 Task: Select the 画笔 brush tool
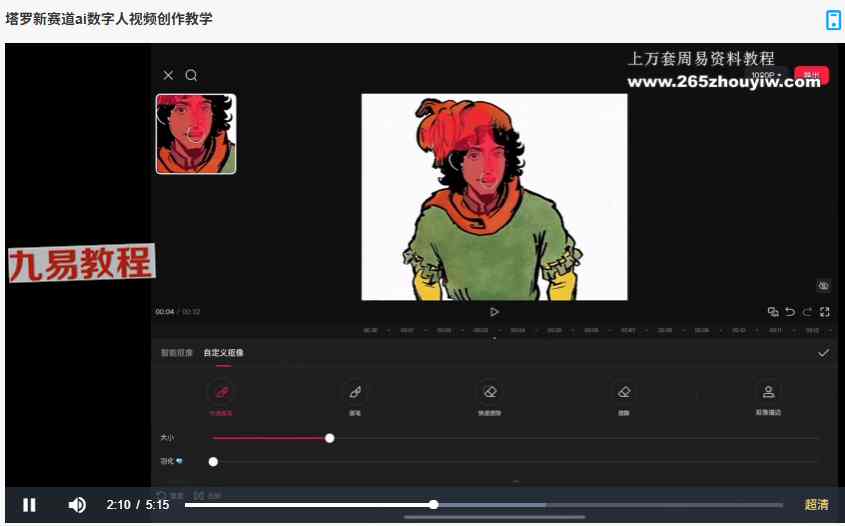354,392
